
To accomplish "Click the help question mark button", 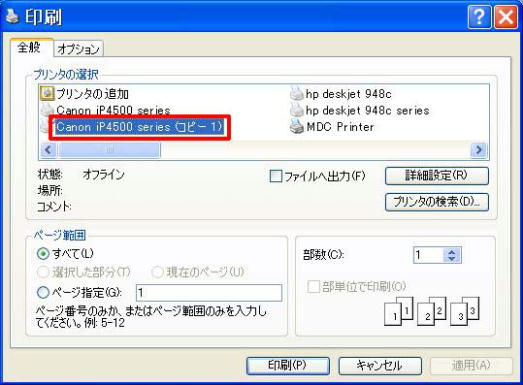I will click(479, 16).
